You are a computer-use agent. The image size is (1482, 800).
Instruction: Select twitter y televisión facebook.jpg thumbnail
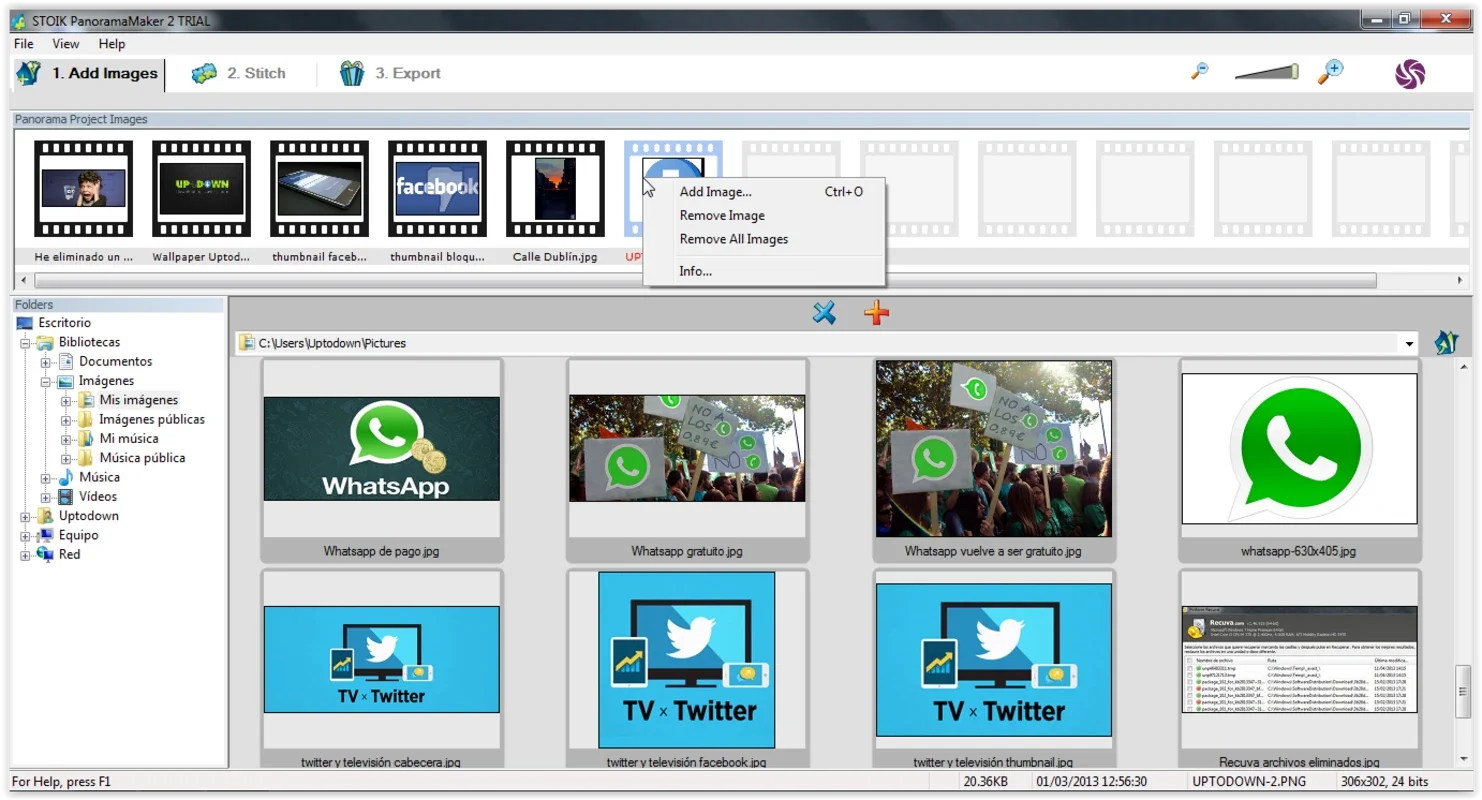pos(687,669)
